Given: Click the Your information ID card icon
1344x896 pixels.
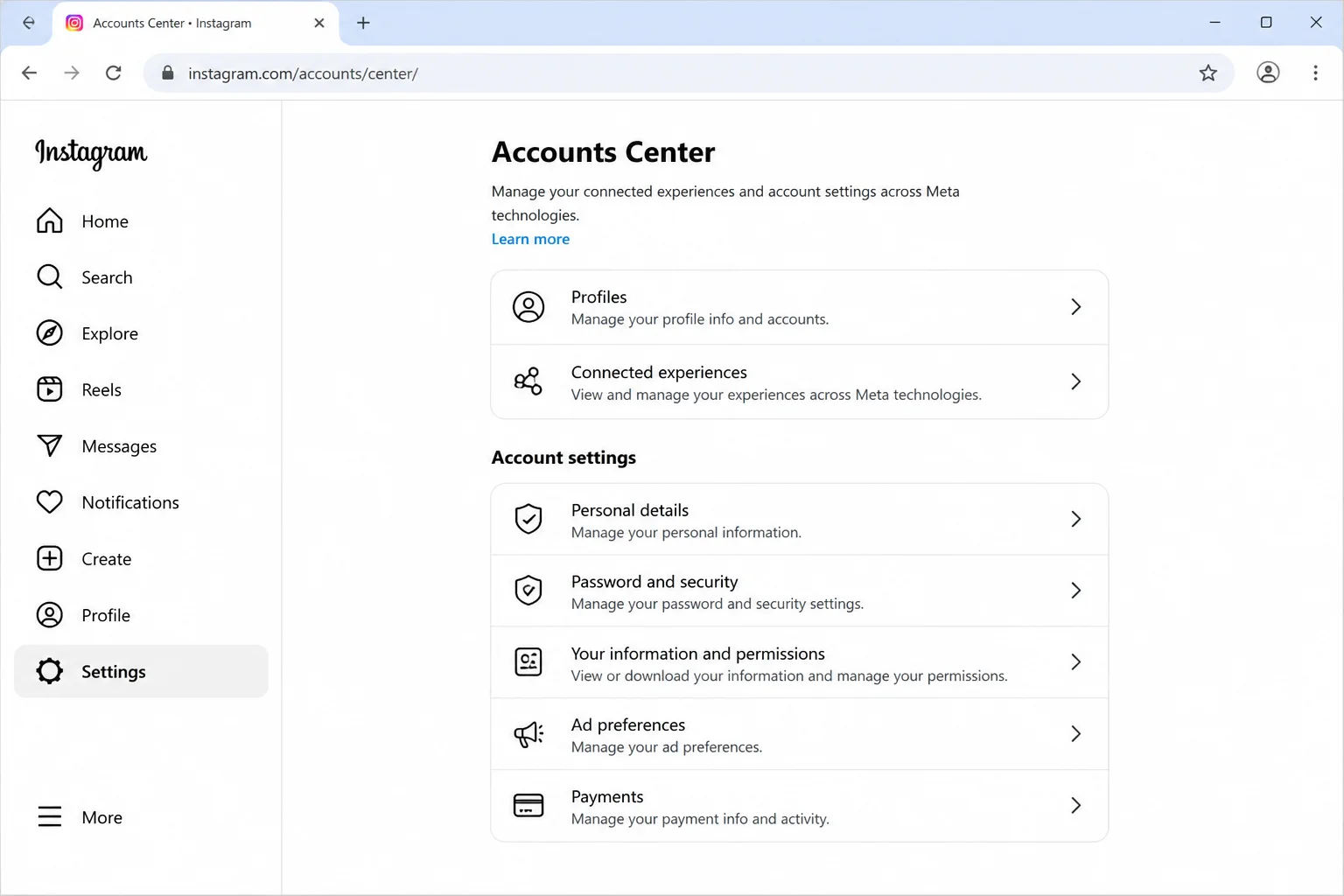Looking at the screenshot, I should tap(528, 662).
